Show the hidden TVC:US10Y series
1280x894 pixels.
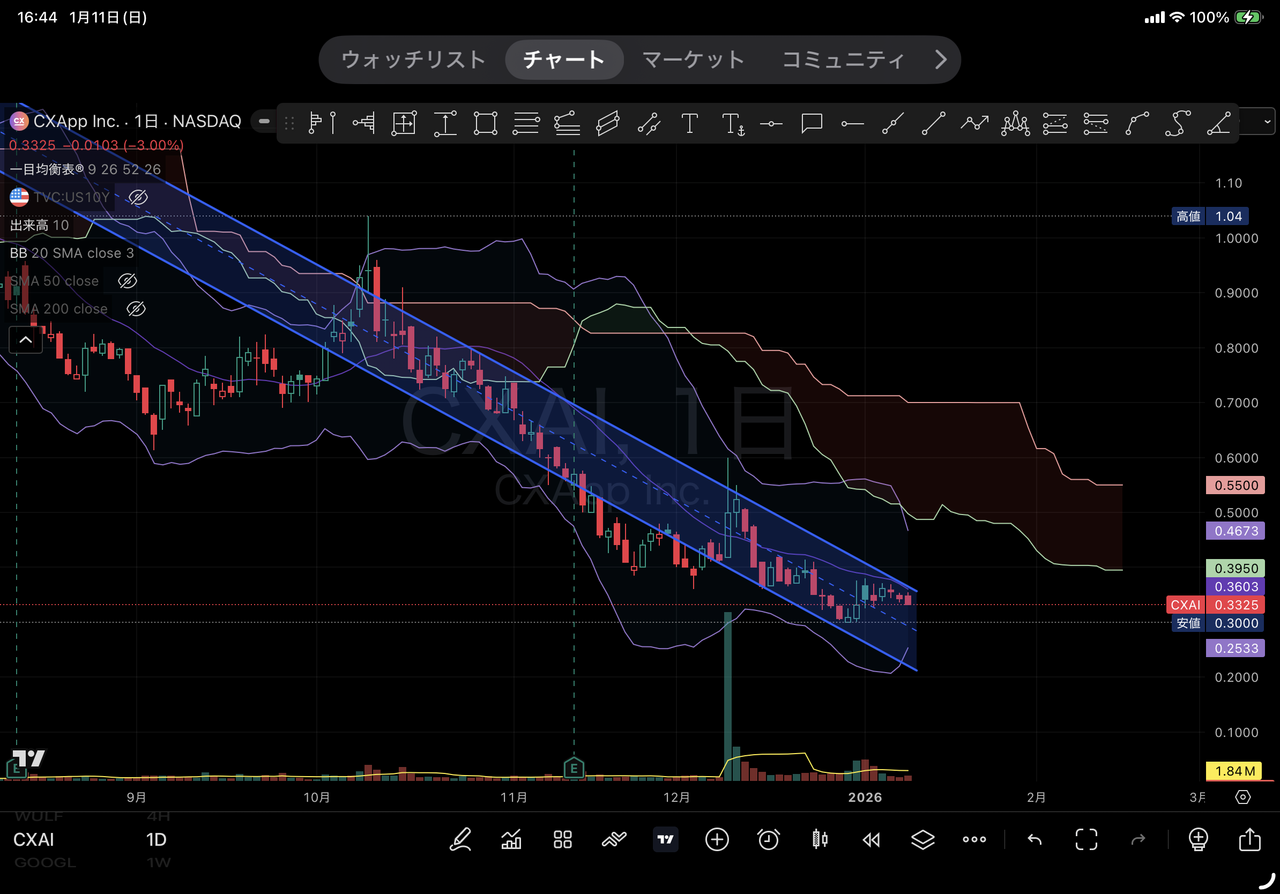139,198
